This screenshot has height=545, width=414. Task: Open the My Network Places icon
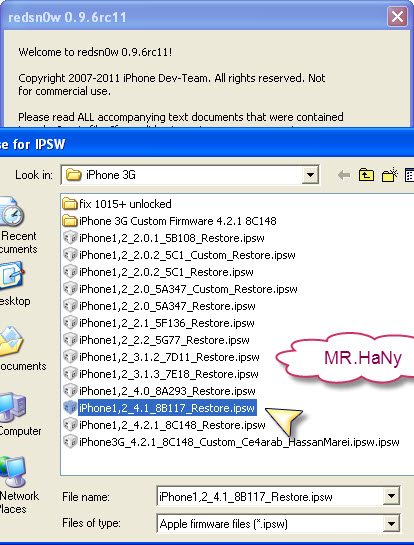pyautogui.click(x=13, y=472)
